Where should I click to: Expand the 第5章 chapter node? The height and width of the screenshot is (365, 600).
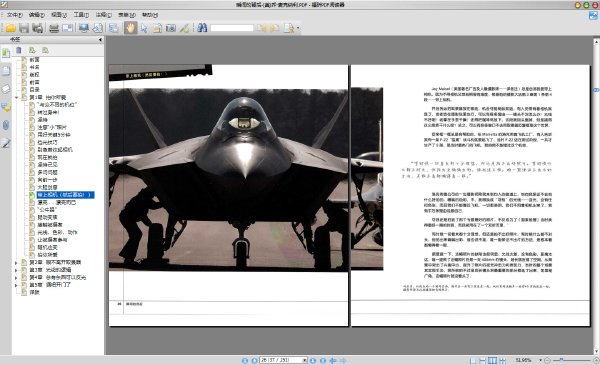[x=16, y=285]
